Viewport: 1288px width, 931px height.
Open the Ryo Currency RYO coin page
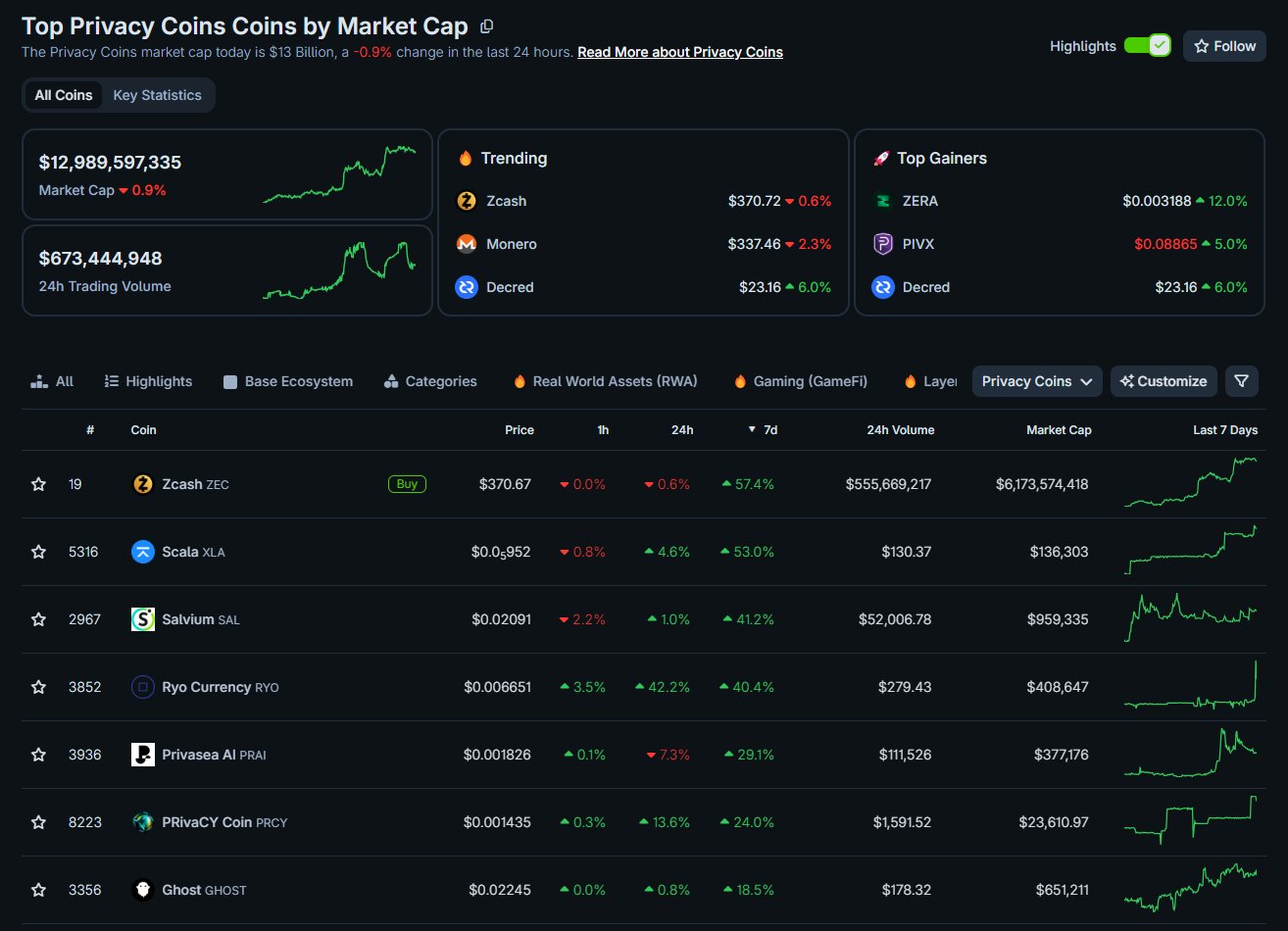(x=221, y=687)
